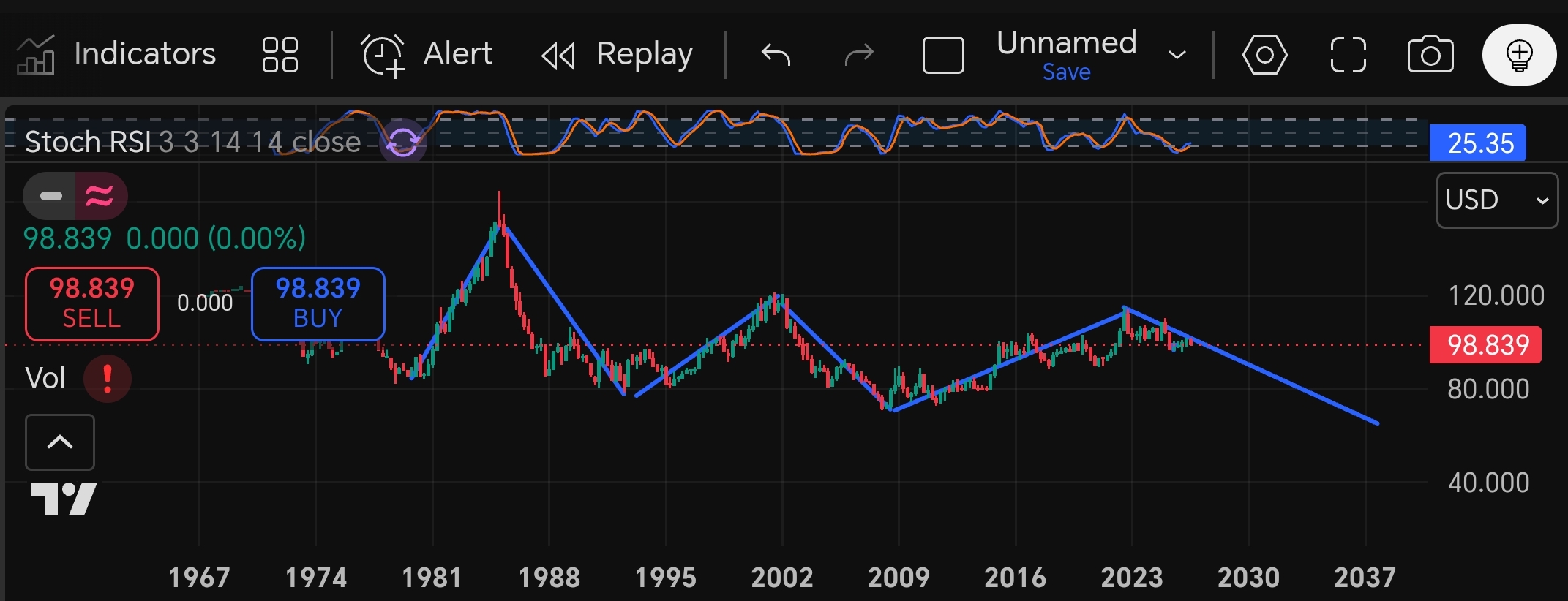
Task: Click the 2030 time axis label
Action: pyautogui.click(x=1248, y=578)
